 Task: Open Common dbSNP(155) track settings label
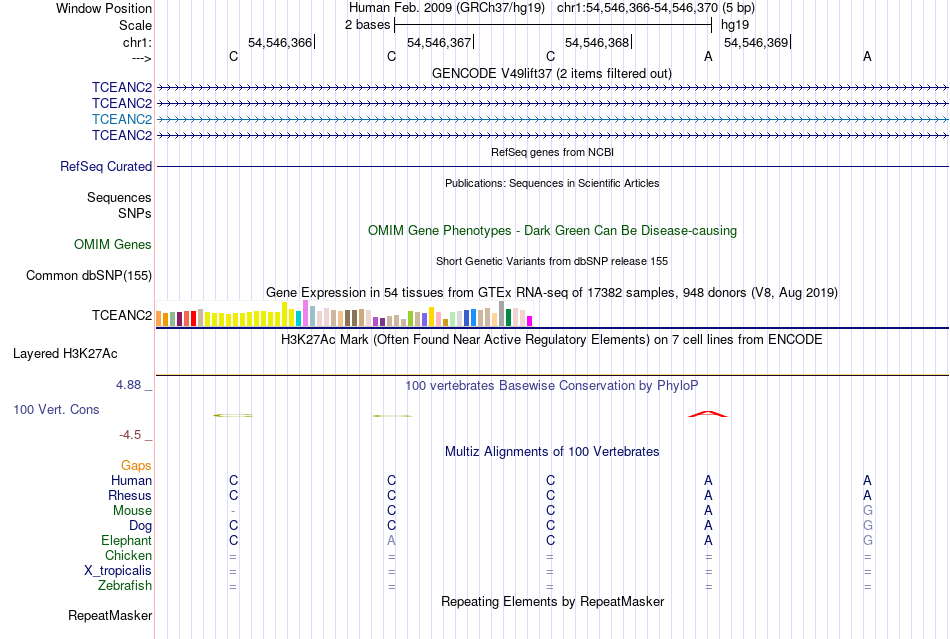tap(89, 276)
